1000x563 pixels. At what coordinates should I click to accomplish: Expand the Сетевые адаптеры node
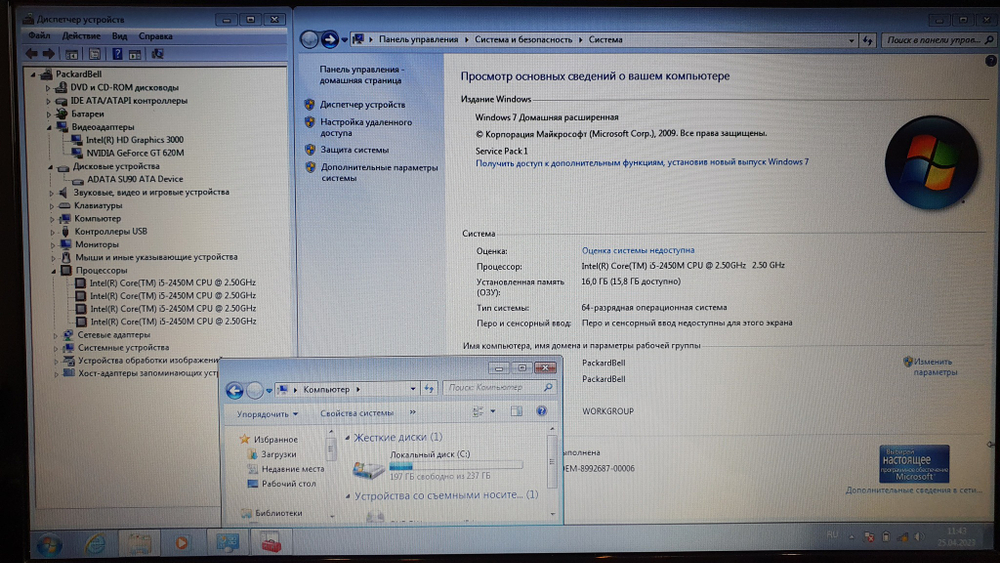pos(55,335)
